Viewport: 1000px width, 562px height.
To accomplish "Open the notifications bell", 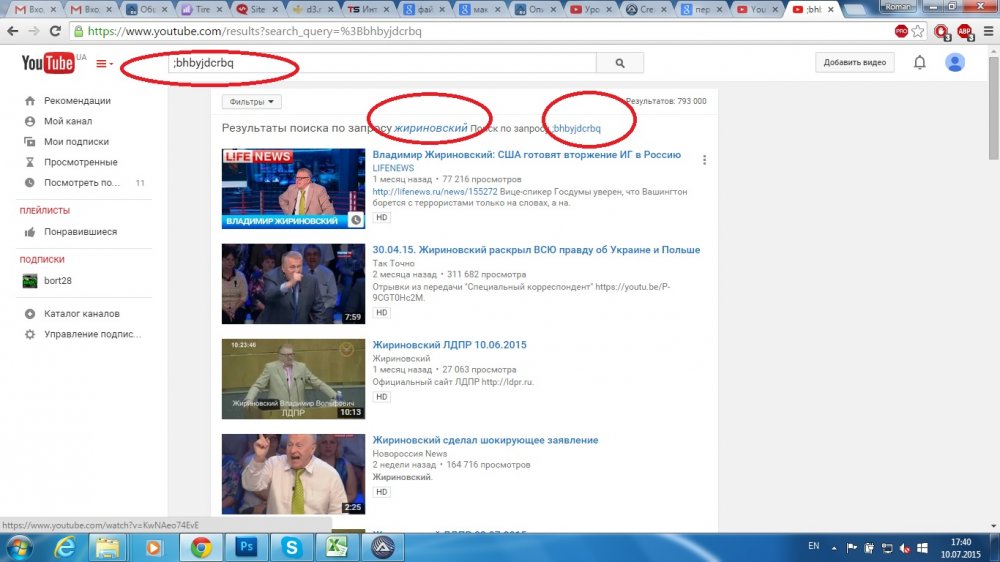I will [920, 63].
